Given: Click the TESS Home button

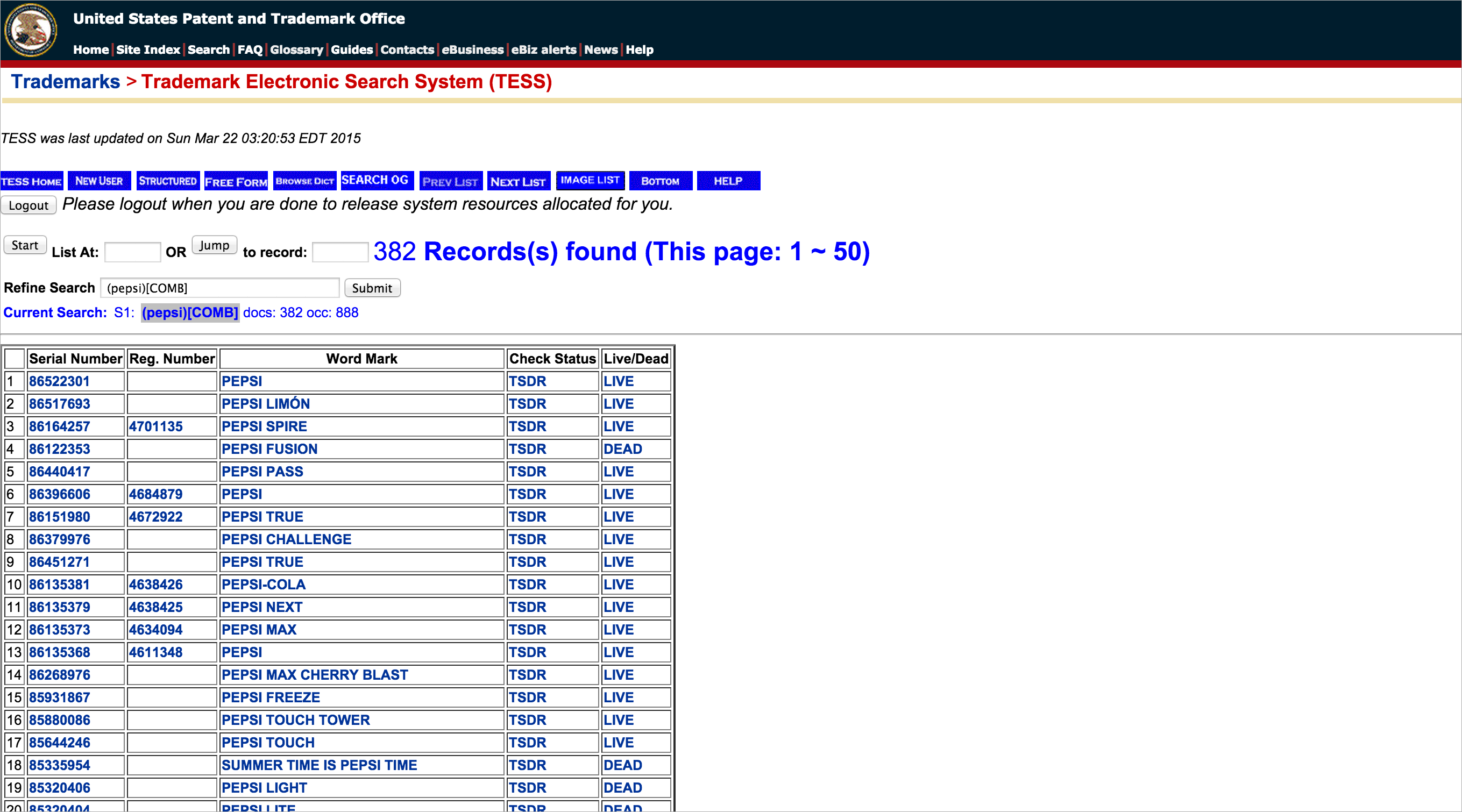Looking at the screenshot, I should 32,181.
